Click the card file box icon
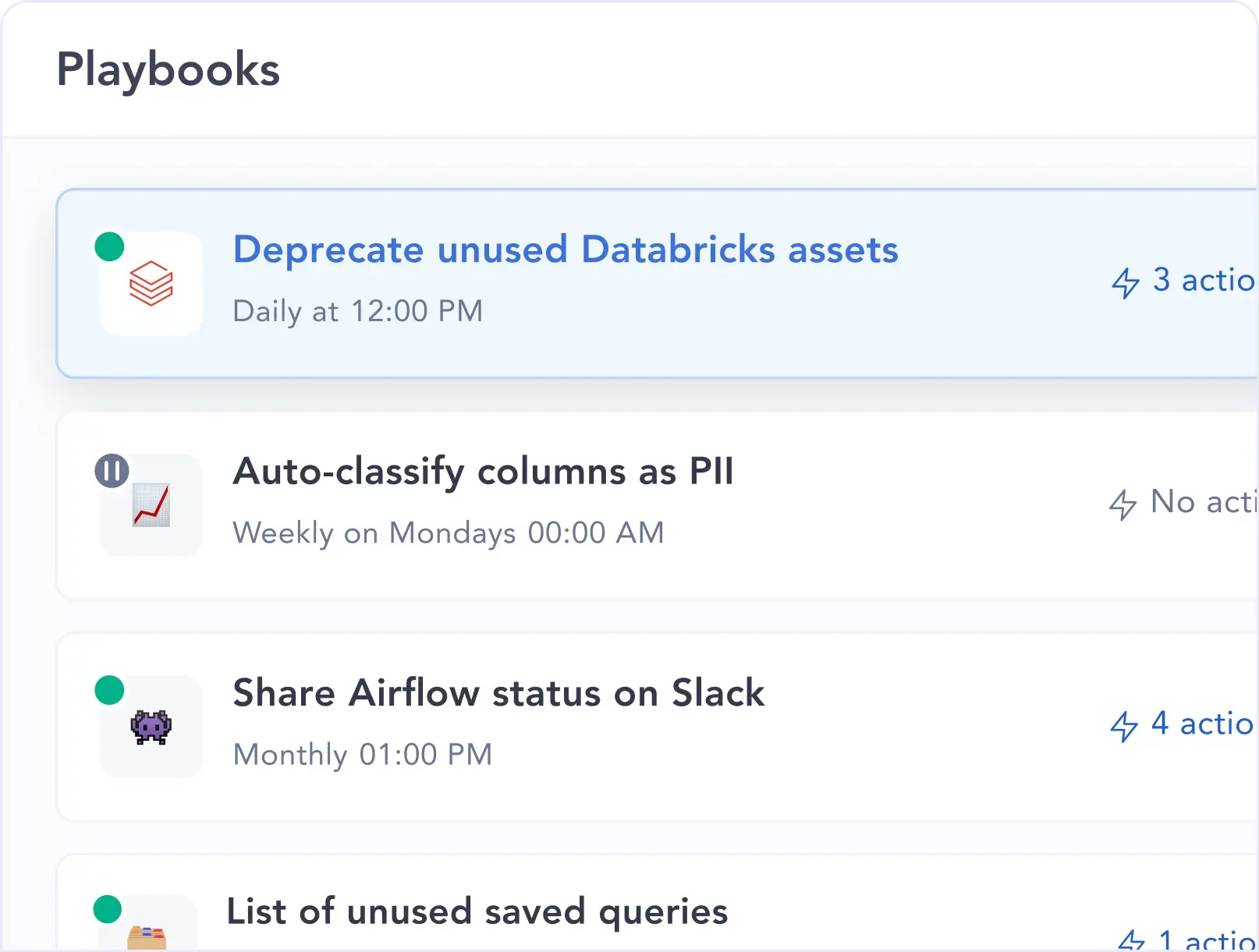Viewport: 1259px width, 952px height. (x=147, y=936)
